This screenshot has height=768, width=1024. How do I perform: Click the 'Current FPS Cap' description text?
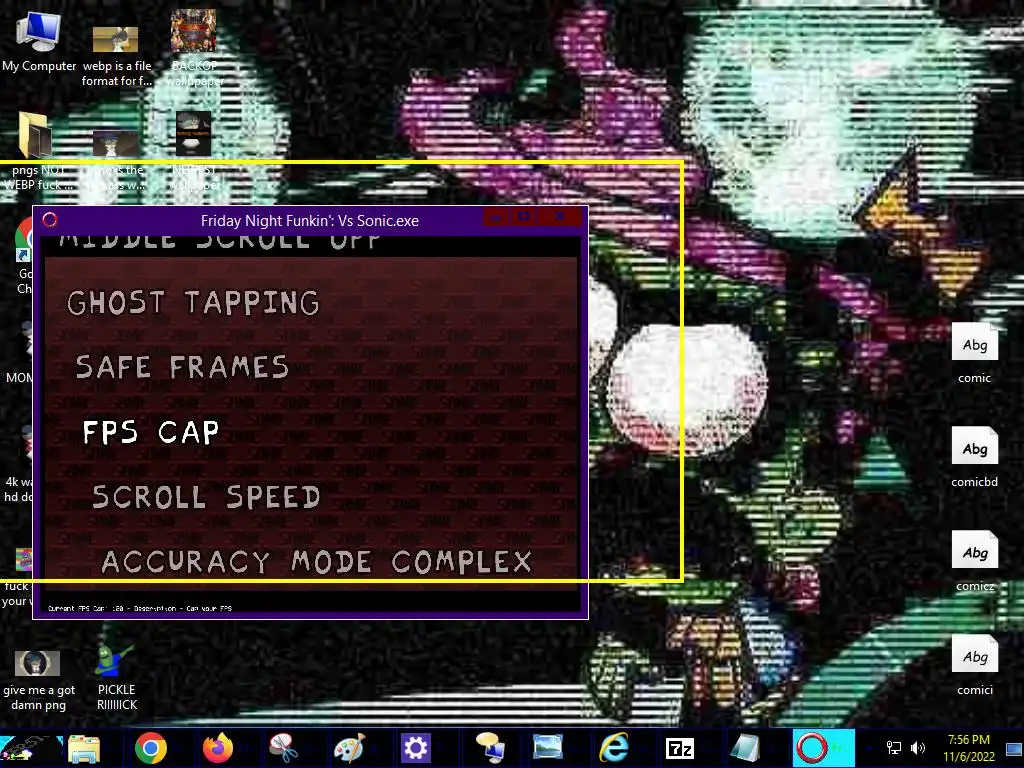click(x=140, y=609)
